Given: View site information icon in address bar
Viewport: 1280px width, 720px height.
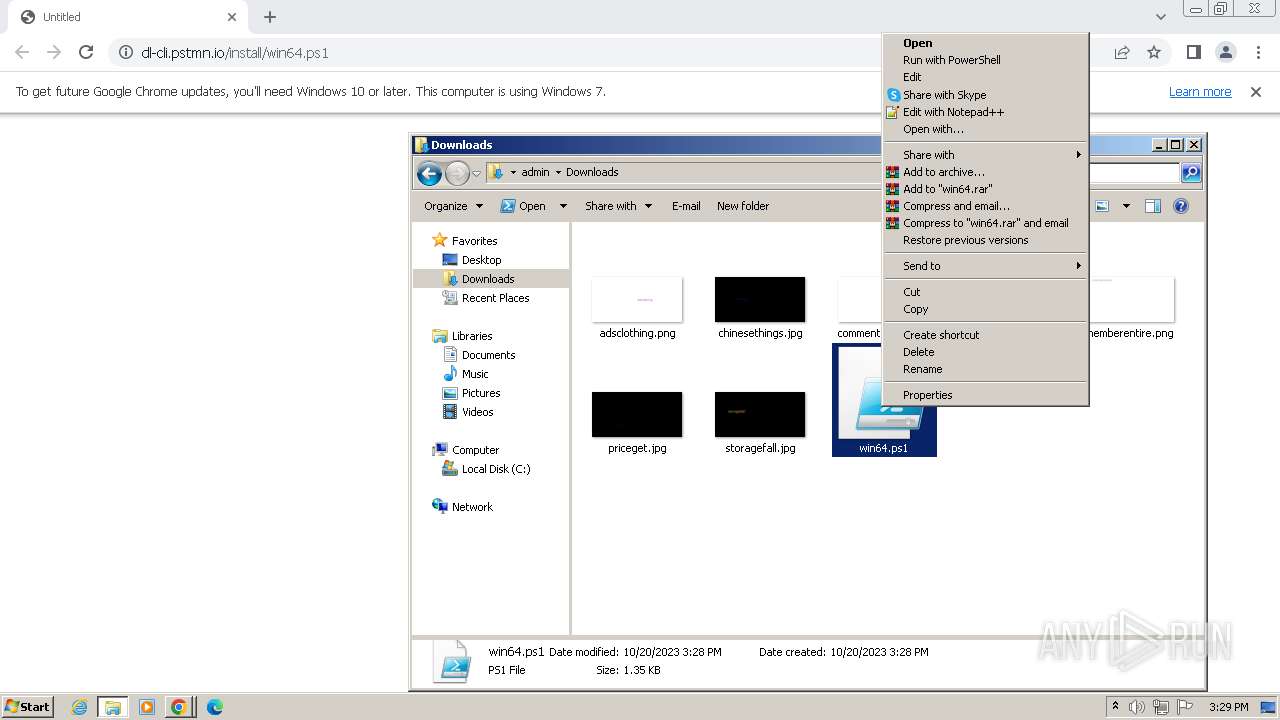Looking at the screenshot, I should click(x=125, y=52).
